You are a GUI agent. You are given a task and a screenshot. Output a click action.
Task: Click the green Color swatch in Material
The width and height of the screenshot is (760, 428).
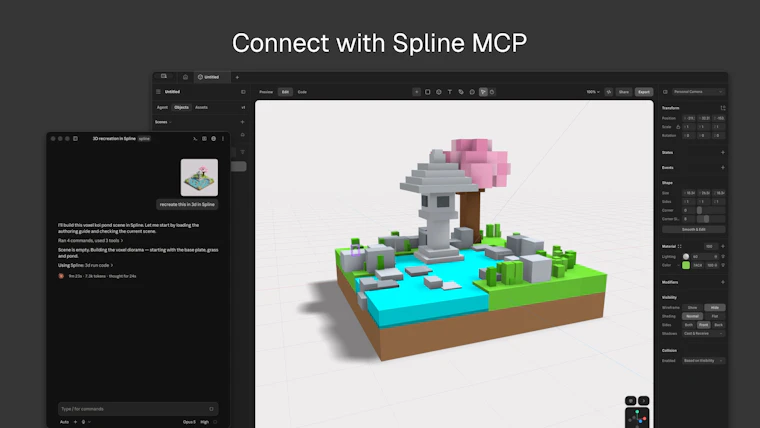pos(686,265)
